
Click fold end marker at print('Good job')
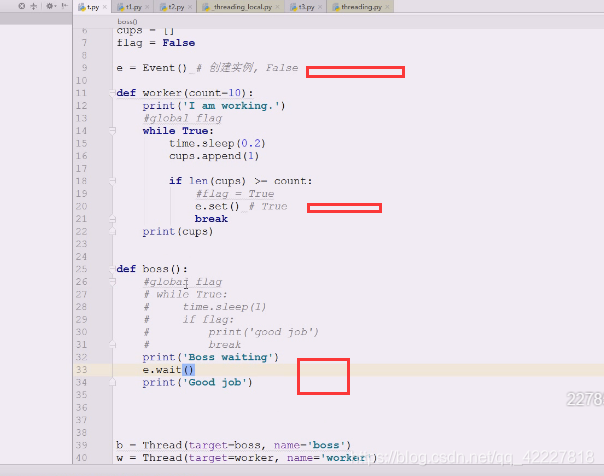(x=112, y=382)
